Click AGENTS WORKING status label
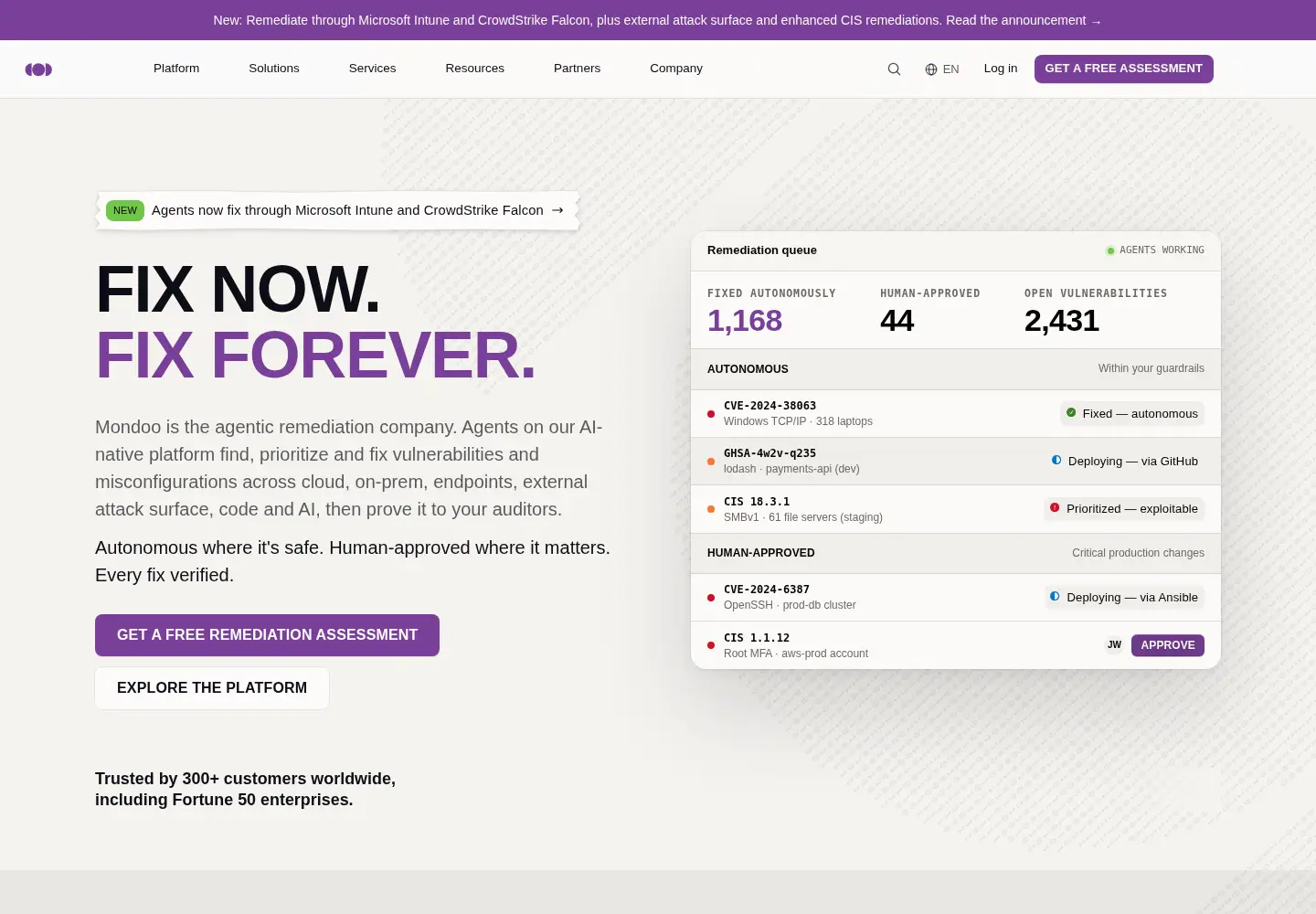Viewport: 1316px width, 914px height. 1162,250
